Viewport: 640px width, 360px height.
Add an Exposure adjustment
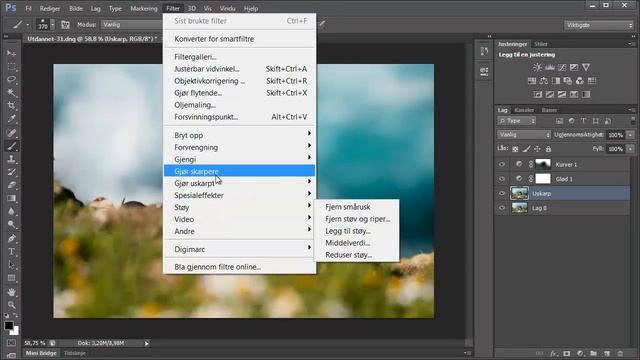[574, 67]
